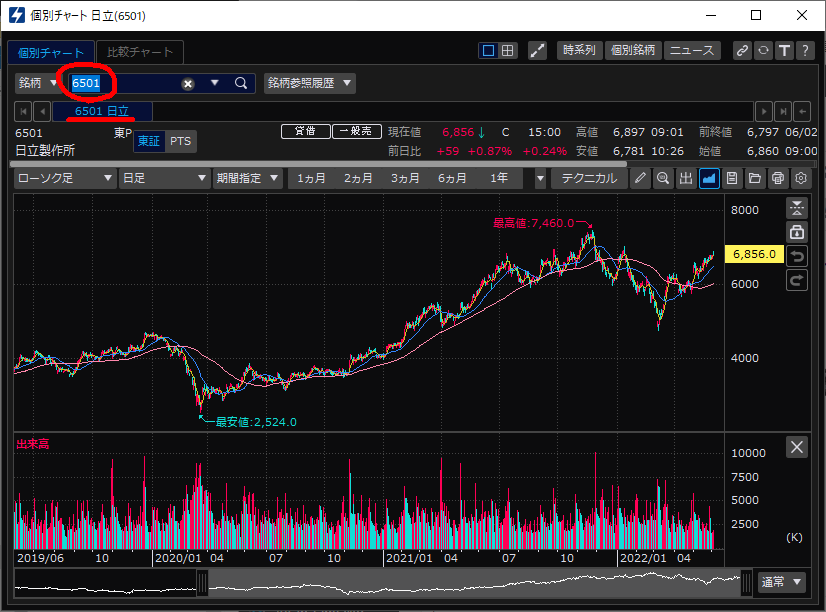Switch to 比較チャート tab
826x612 pixels.
click(x=140, y=52)
